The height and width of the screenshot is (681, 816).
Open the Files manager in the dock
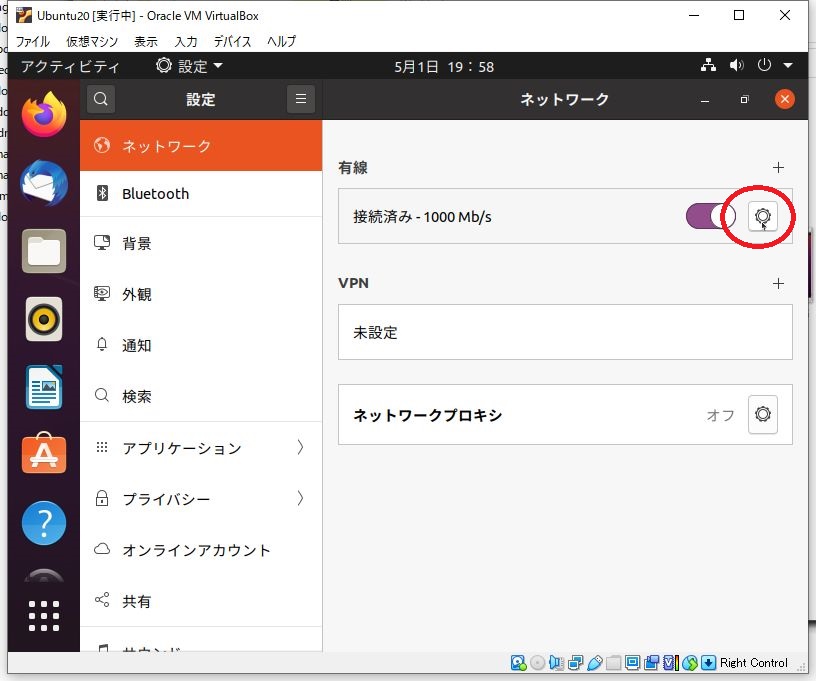(44, 251)
